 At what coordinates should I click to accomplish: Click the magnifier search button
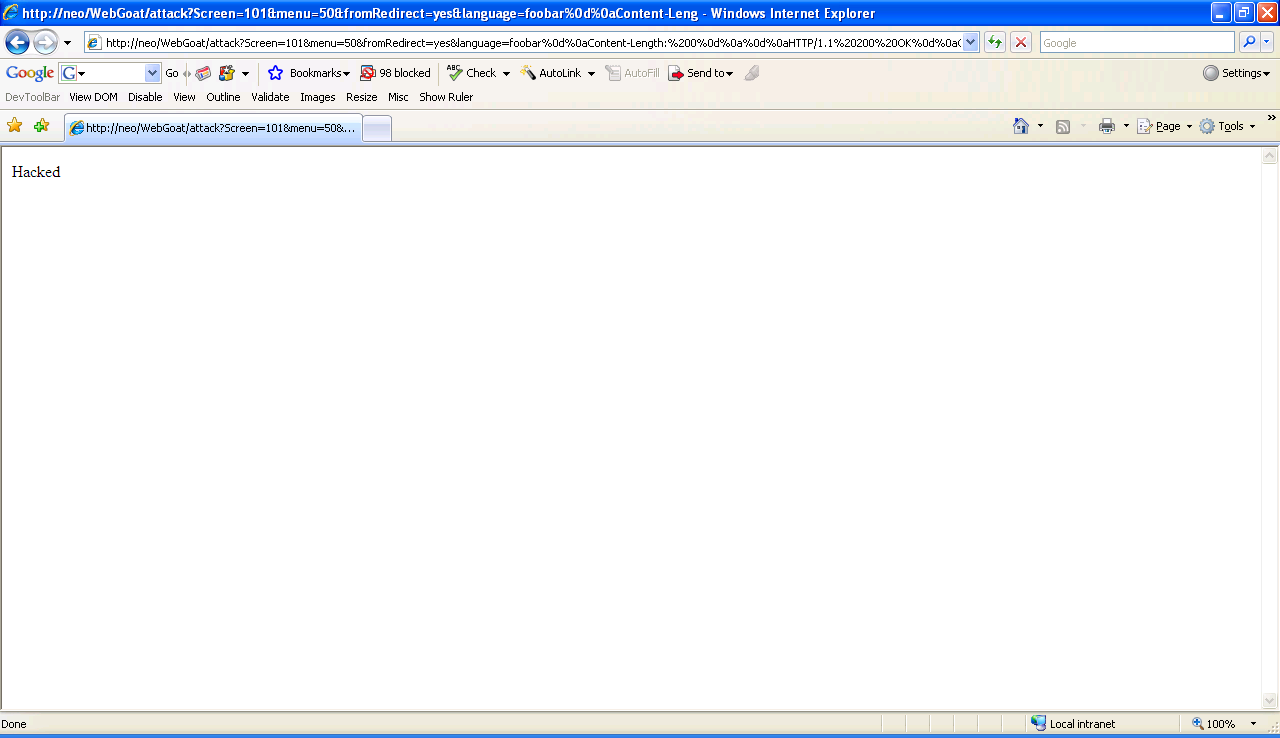1249,42
